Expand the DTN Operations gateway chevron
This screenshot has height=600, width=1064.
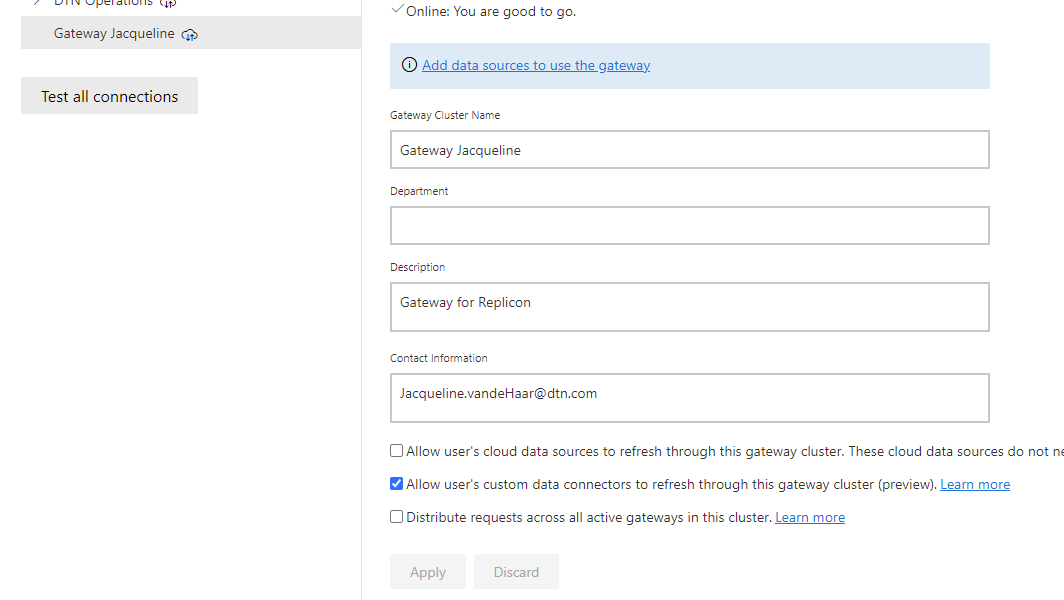click(x=37, y=3)
